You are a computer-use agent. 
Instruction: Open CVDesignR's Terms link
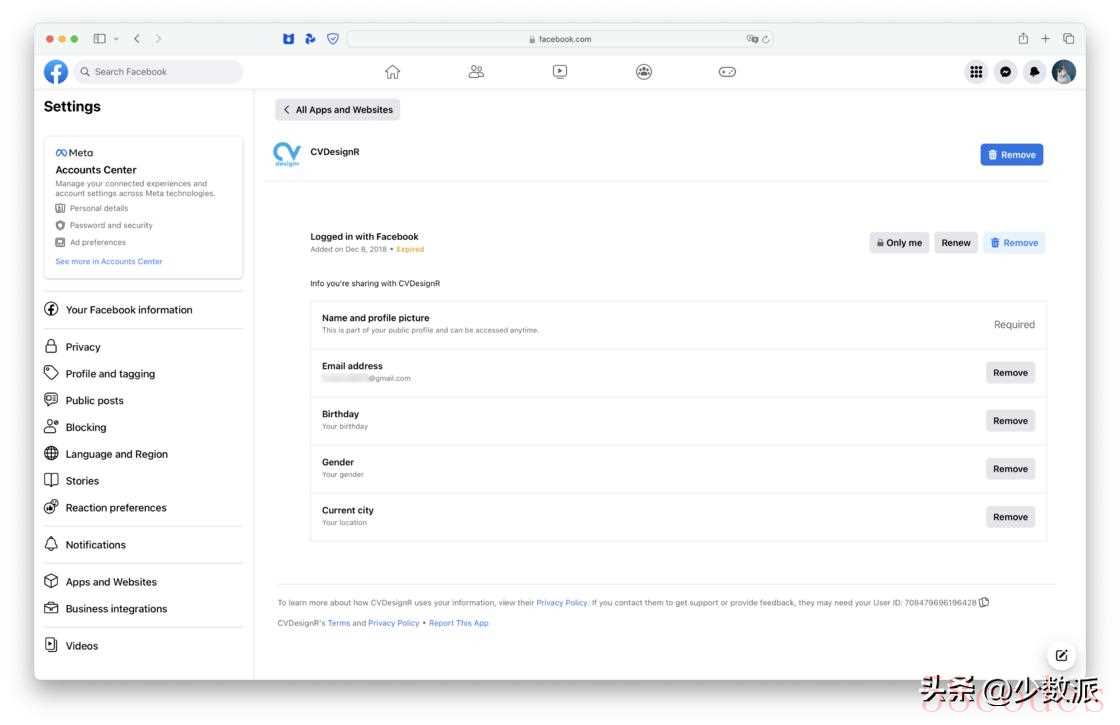[339, 623]
